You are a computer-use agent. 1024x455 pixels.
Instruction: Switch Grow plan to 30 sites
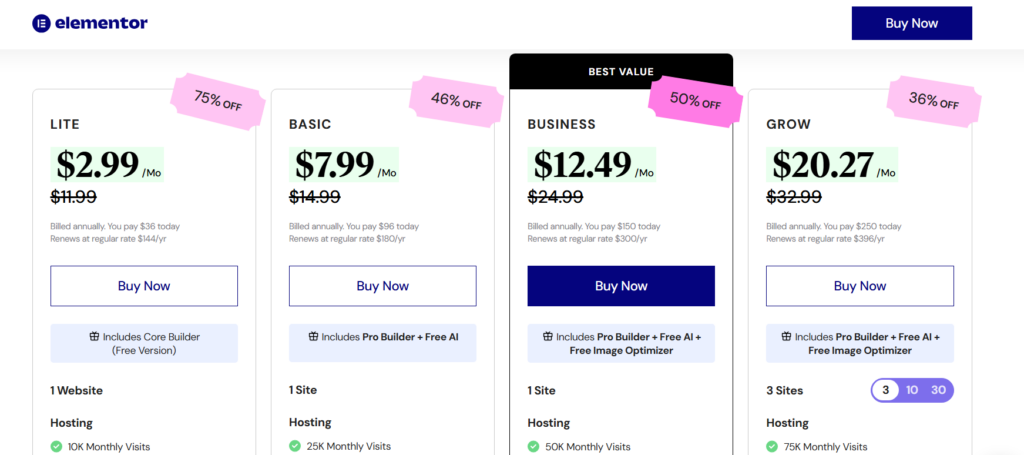pyautogui.click(x=938, y=390)
